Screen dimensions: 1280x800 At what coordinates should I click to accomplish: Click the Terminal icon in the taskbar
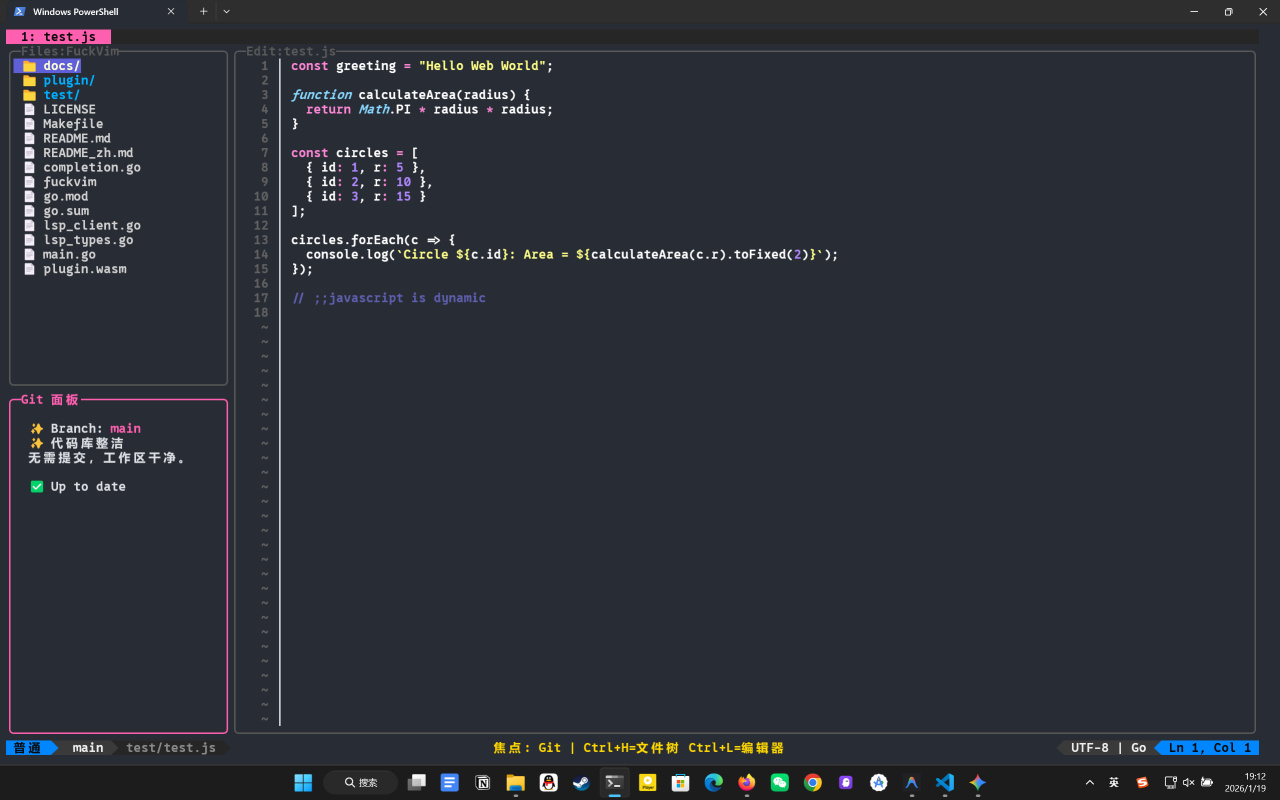[615, 782]
